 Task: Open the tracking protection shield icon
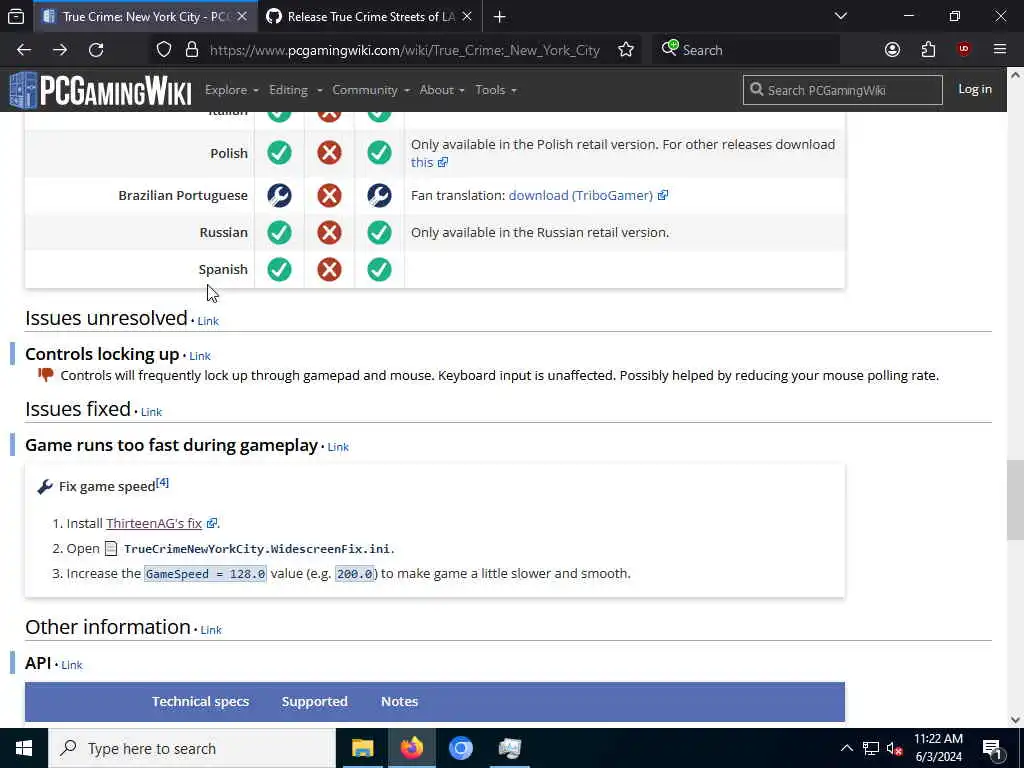coord(164,50)
